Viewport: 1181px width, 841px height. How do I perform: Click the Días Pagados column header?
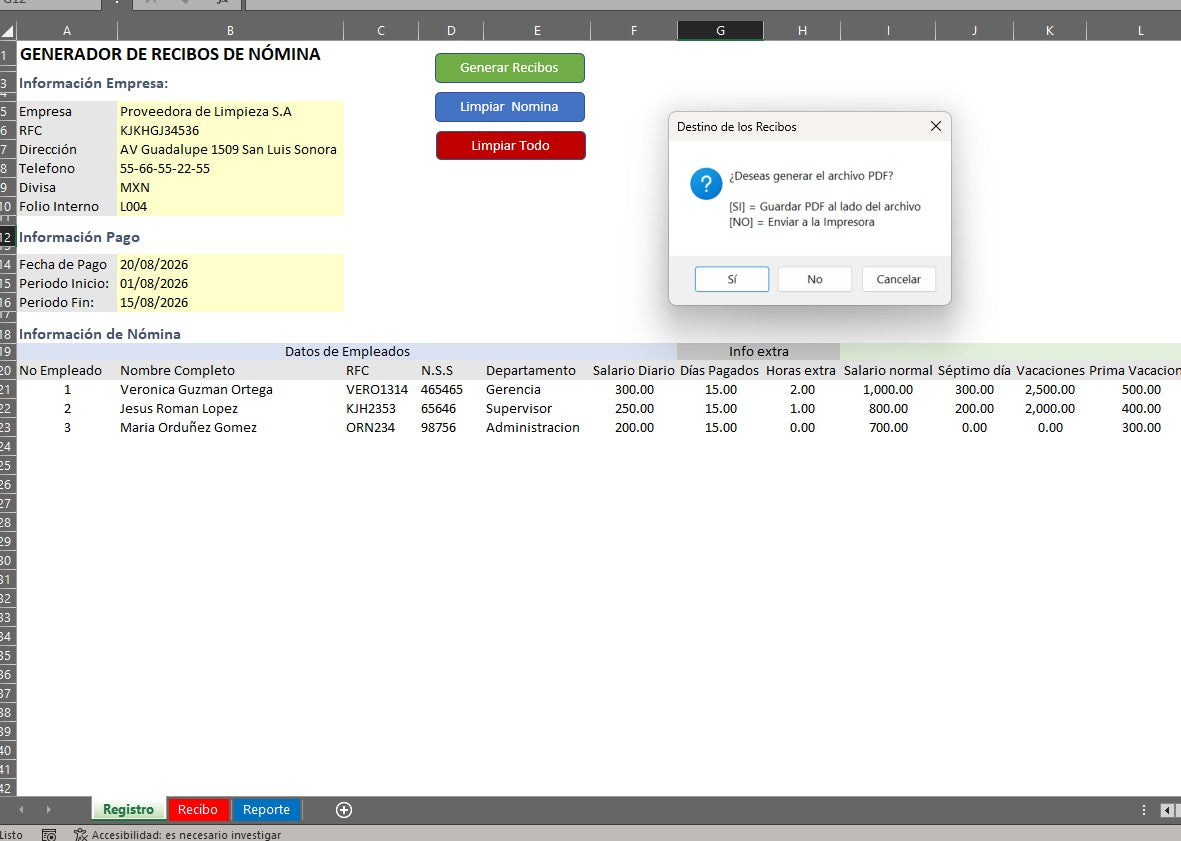tap(720, 370)
